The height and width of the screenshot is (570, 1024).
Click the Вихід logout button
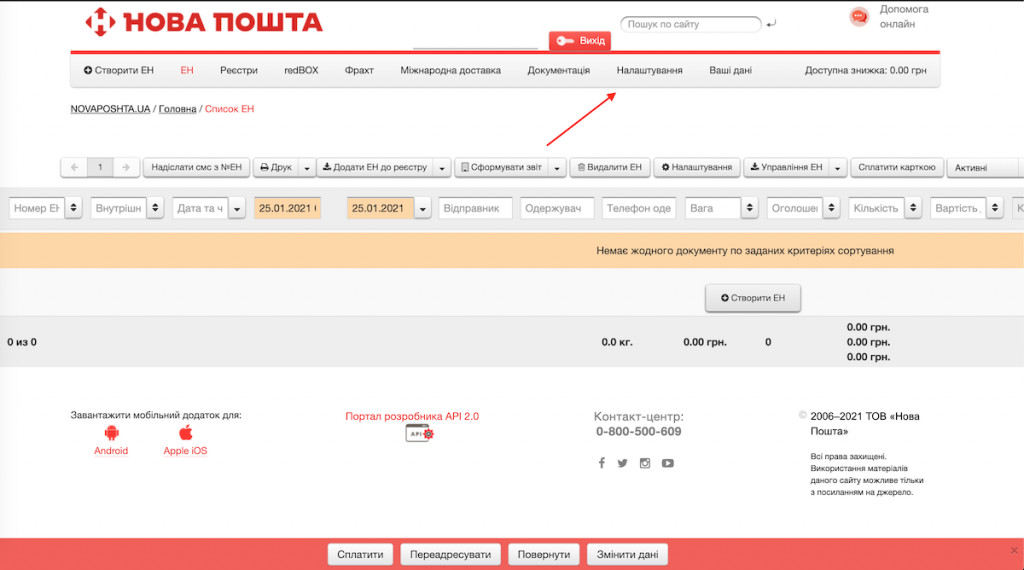point(580,41)
